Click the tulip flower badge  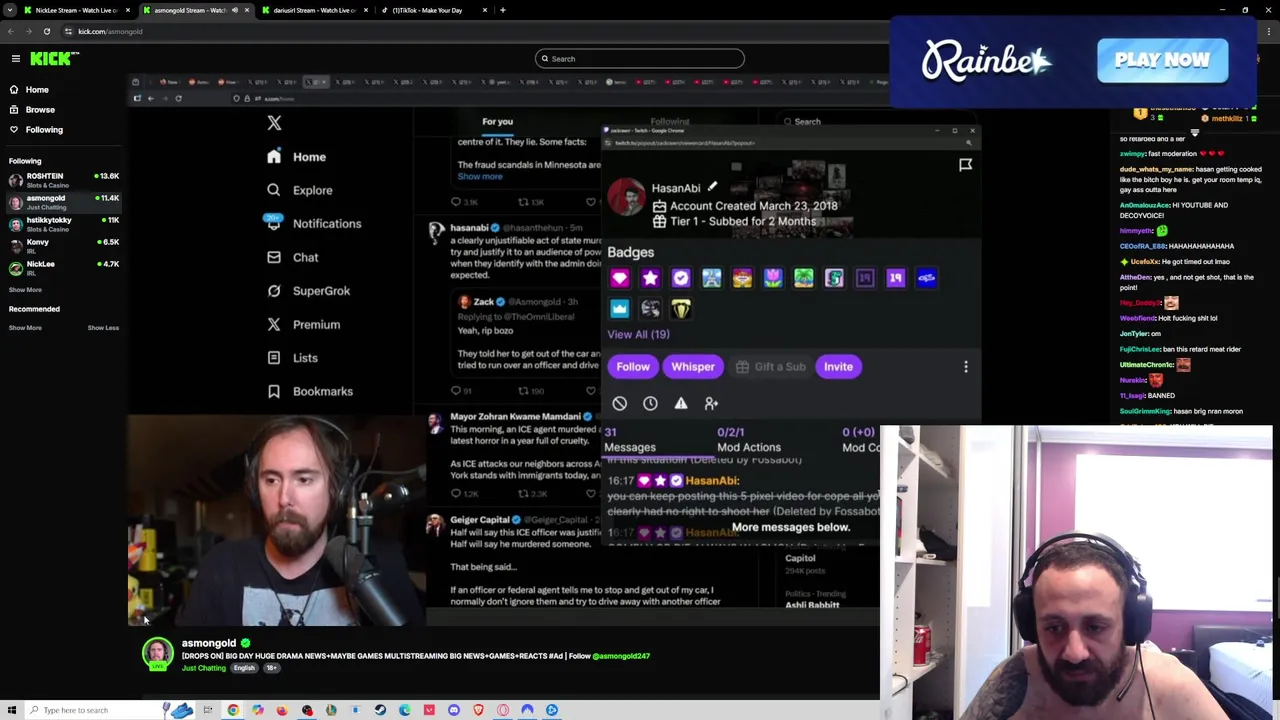pyautogui.click(x=773, y=278)
